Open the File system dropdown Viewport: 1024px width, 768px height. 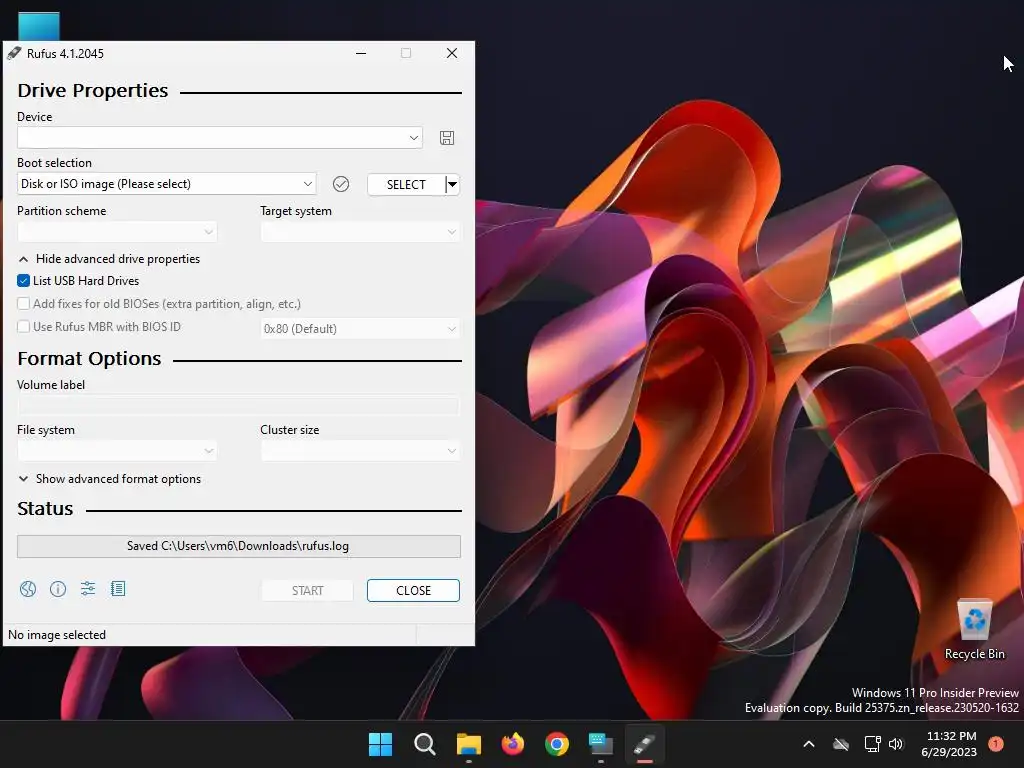click(x=117, y=451)
